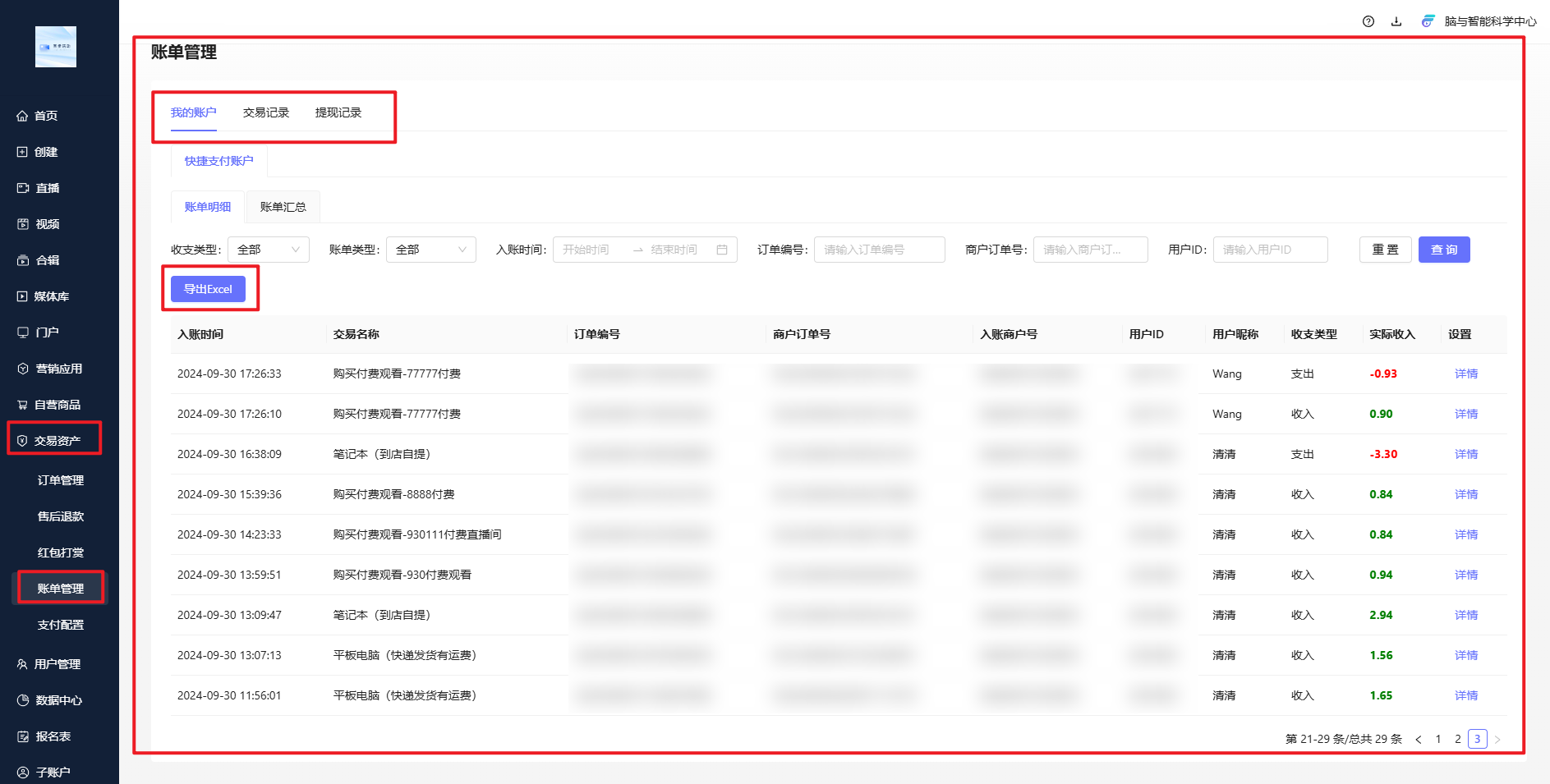The width and height of the screenshot is (1550, 784).
Task: Switch to the 提现记录 tab
Action: 338,112
